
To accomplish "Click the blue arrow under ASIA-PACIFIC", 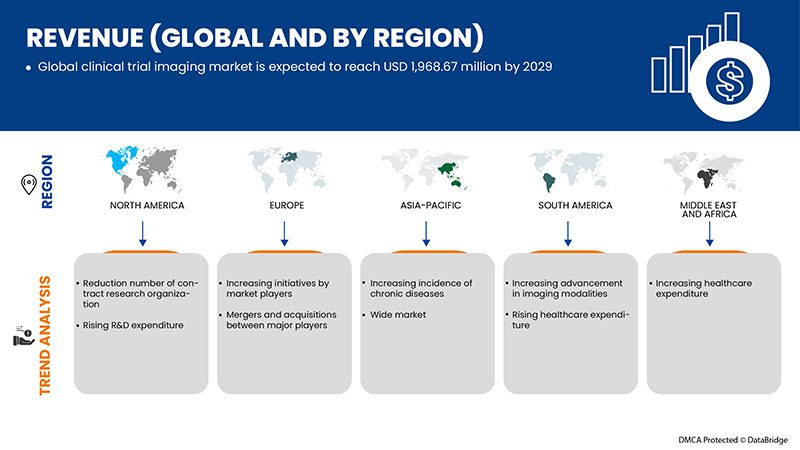I will [x=427, y=233].
